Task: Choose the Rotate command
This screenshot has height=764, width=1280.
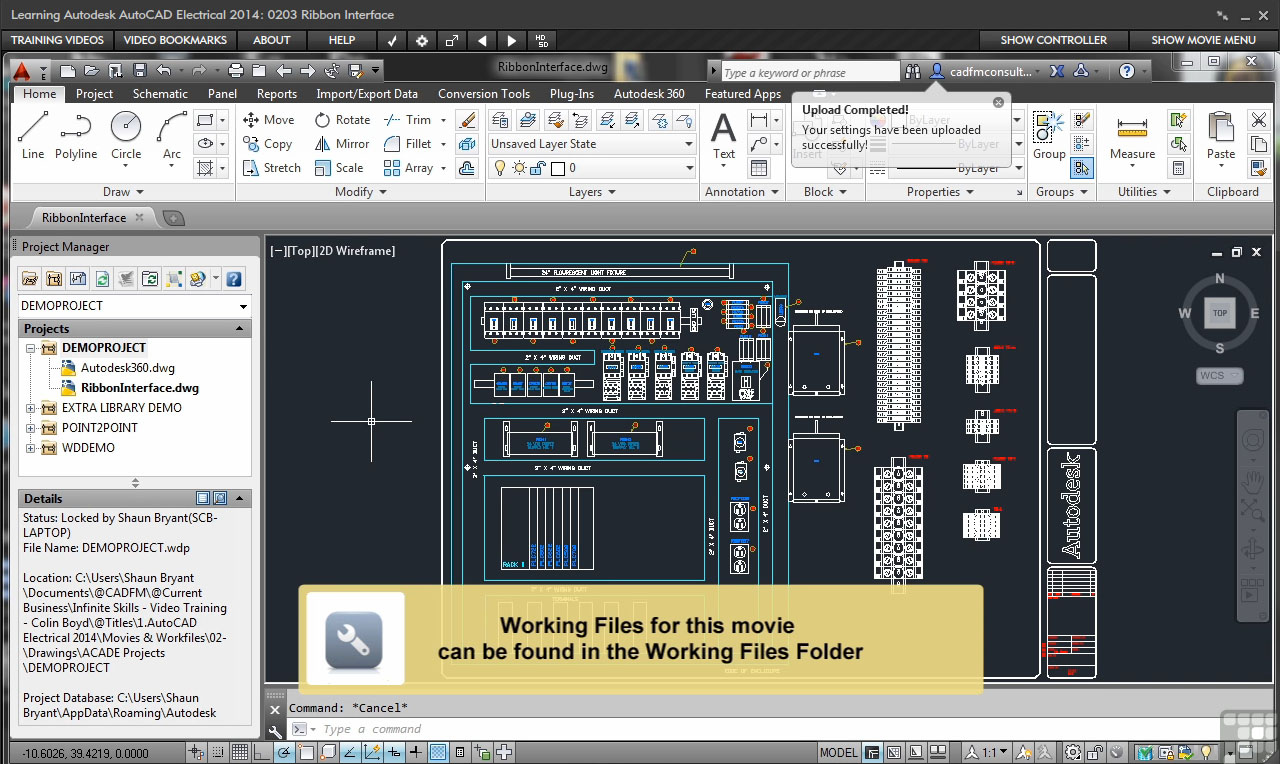Action: [343, 119]
